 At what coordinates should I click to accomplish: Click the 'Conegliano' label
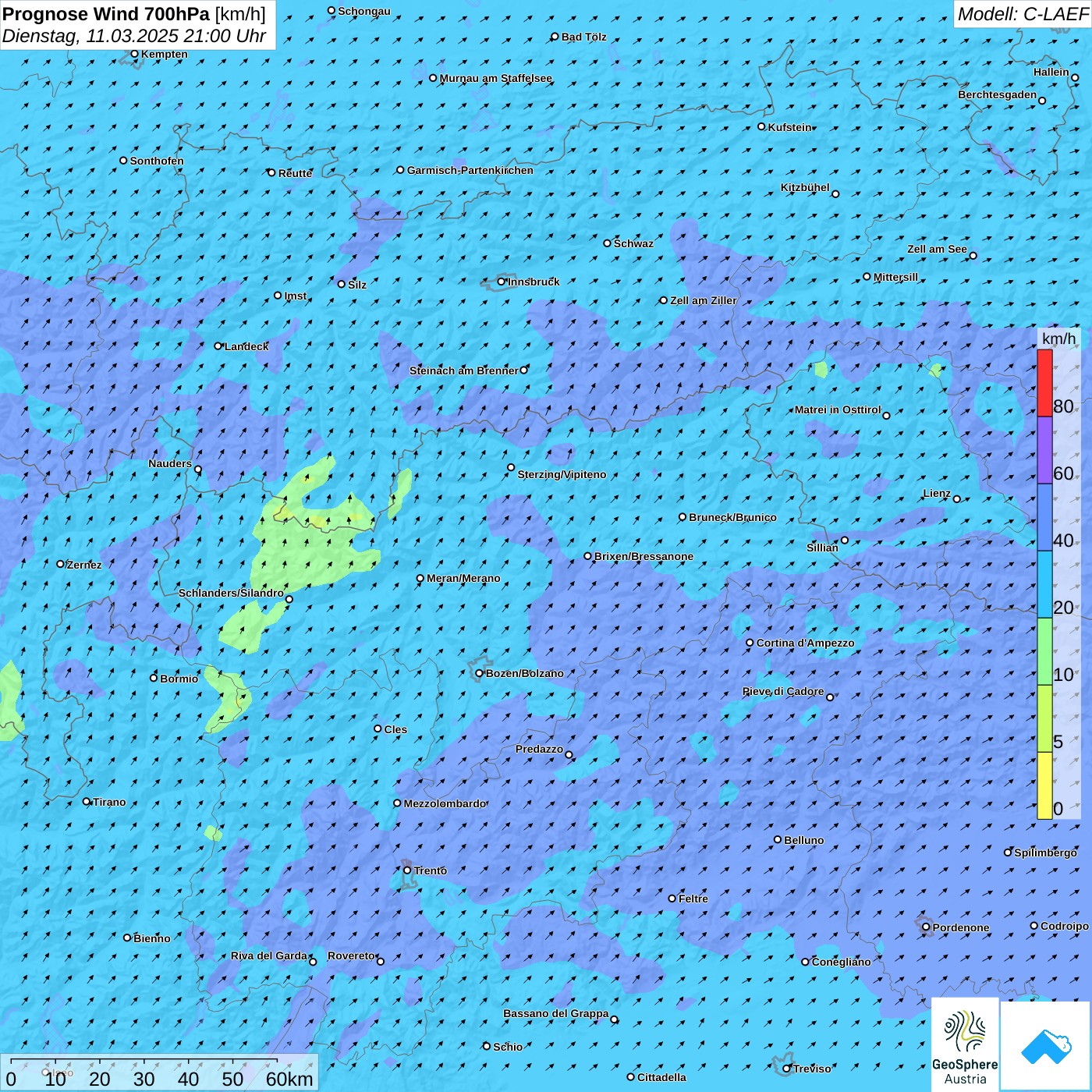click(841, 962)
